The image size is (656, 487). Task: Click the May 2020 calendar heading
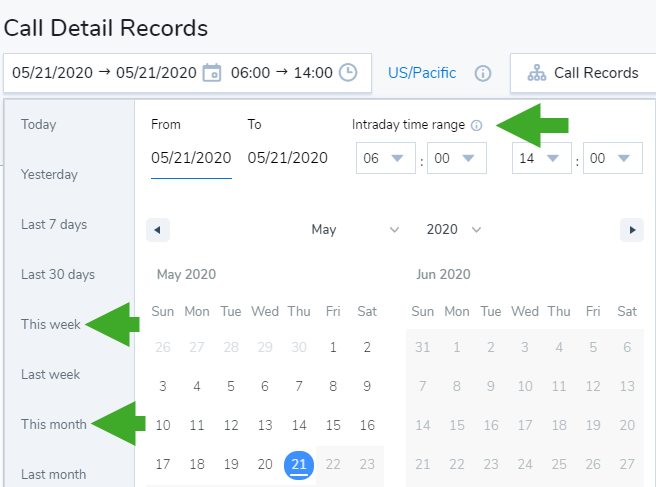[x=187, y=274]
